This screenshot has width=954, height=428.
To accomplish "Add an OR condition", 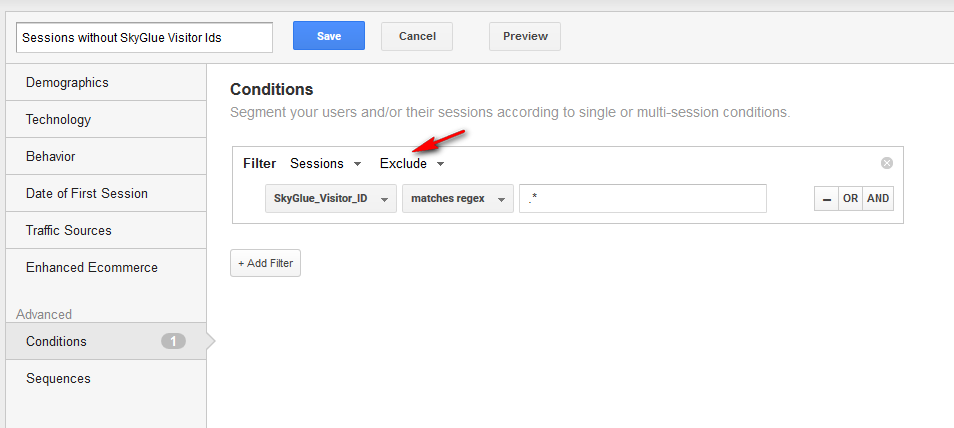I will [x=850, y=198].
